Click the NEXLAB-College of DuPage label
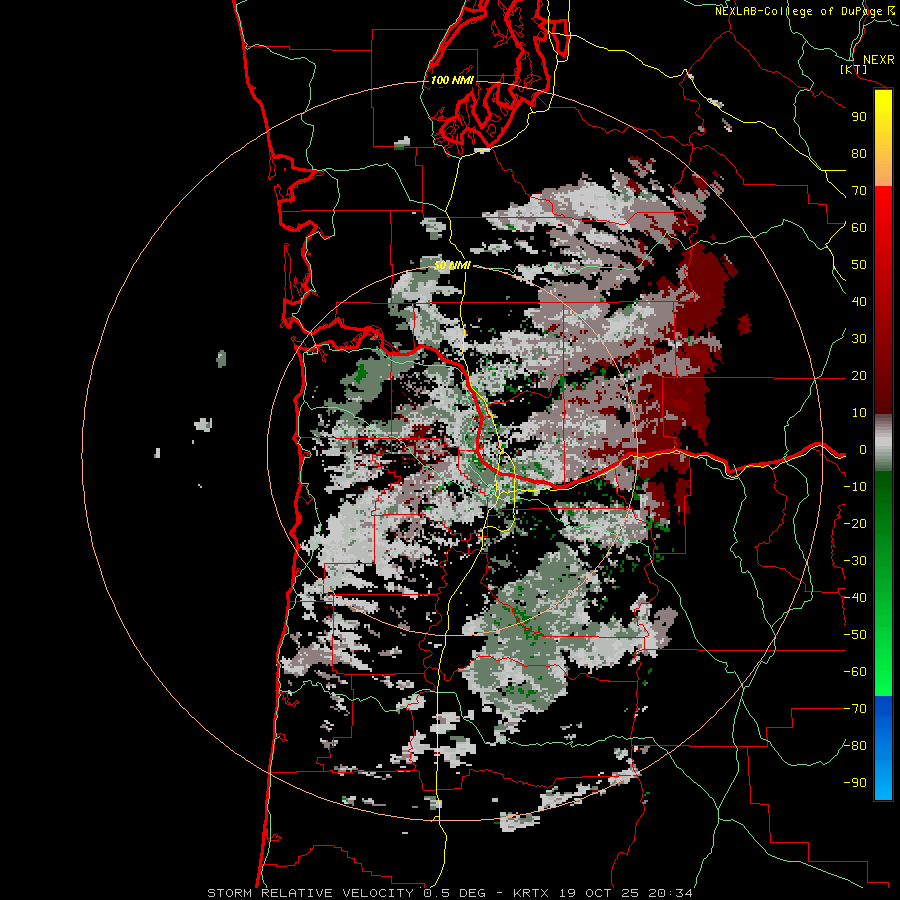Viewport: 900px width, 900px height. pyautogui.click(x=799, y=11)
